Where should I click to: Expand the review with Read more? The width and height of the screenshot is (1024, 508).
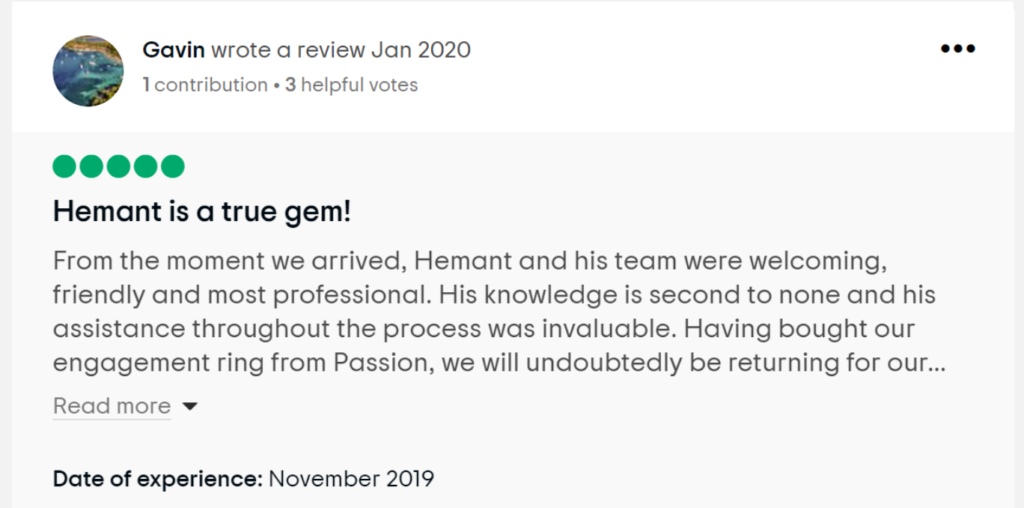click(x=111, y=406)
